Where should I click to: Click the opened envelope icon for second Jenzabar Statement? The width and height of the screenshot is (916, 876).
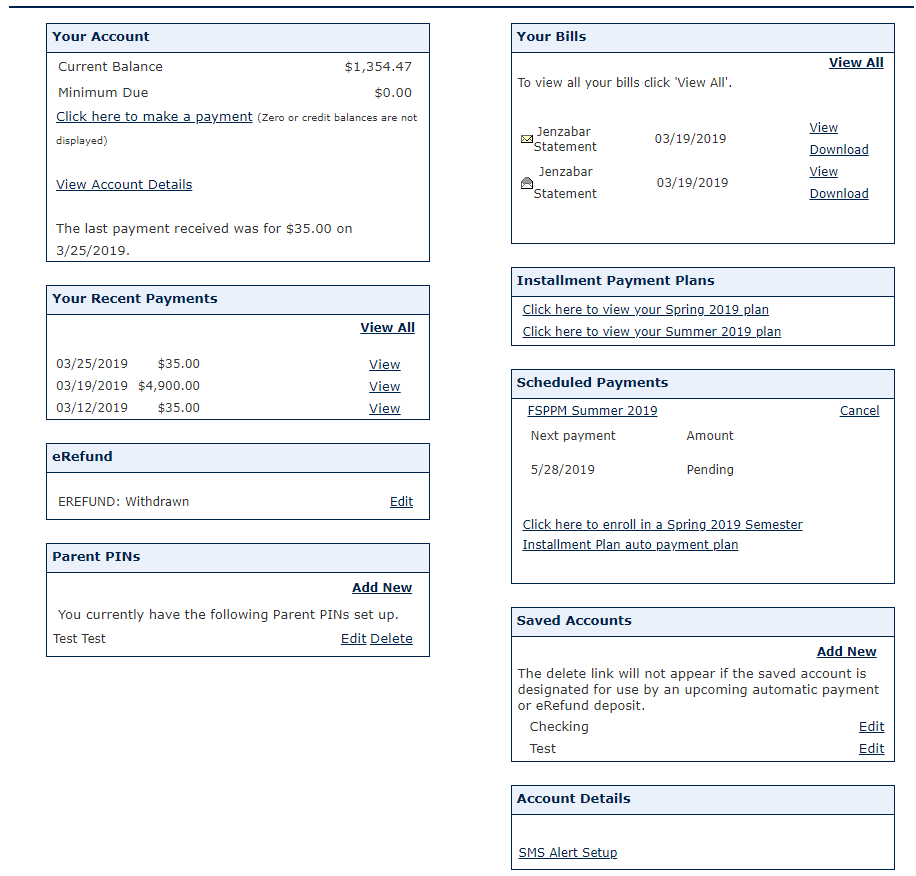tap(527, 182)
